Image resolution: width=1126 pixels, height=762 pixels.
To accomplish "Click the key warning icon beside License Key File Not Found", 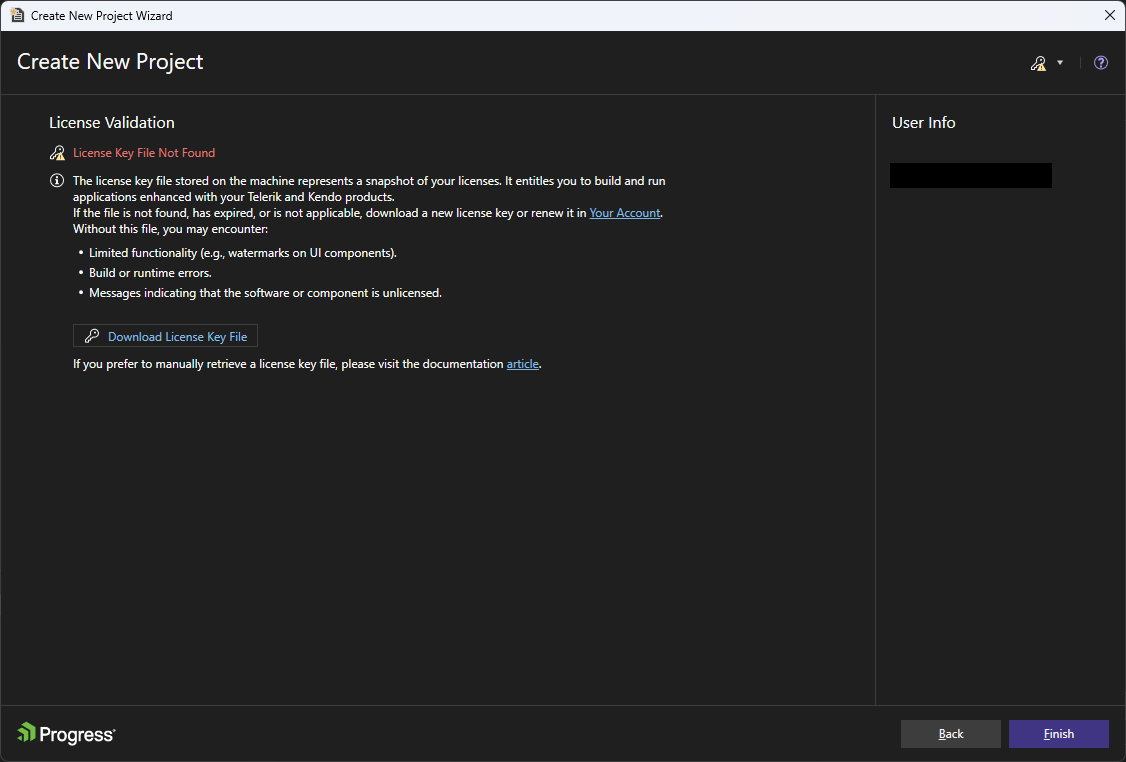I will coord(57,152).
